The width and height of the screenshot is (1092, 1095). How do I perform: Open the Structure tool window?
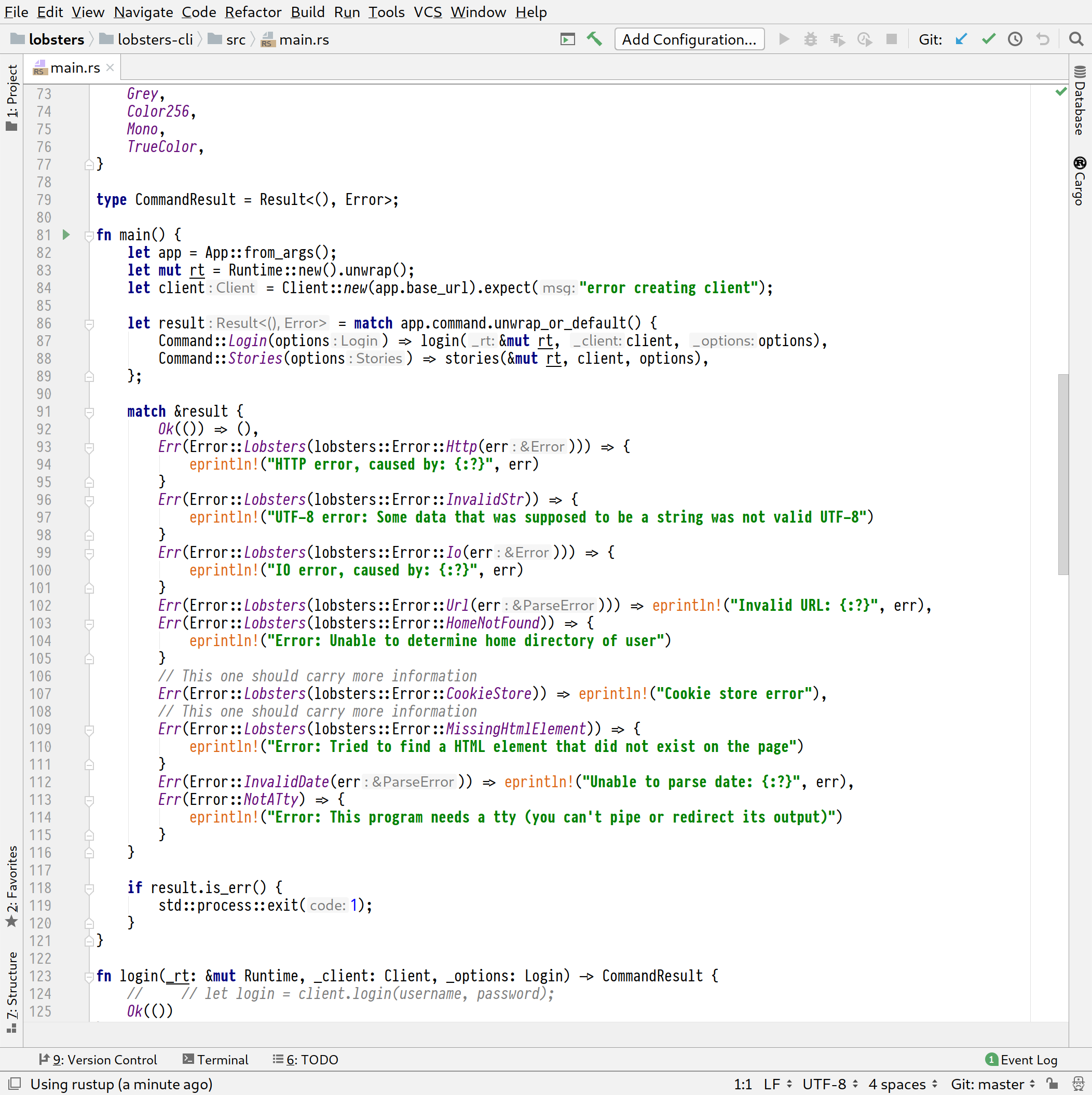pyautogui.click(x=12, y=992)
